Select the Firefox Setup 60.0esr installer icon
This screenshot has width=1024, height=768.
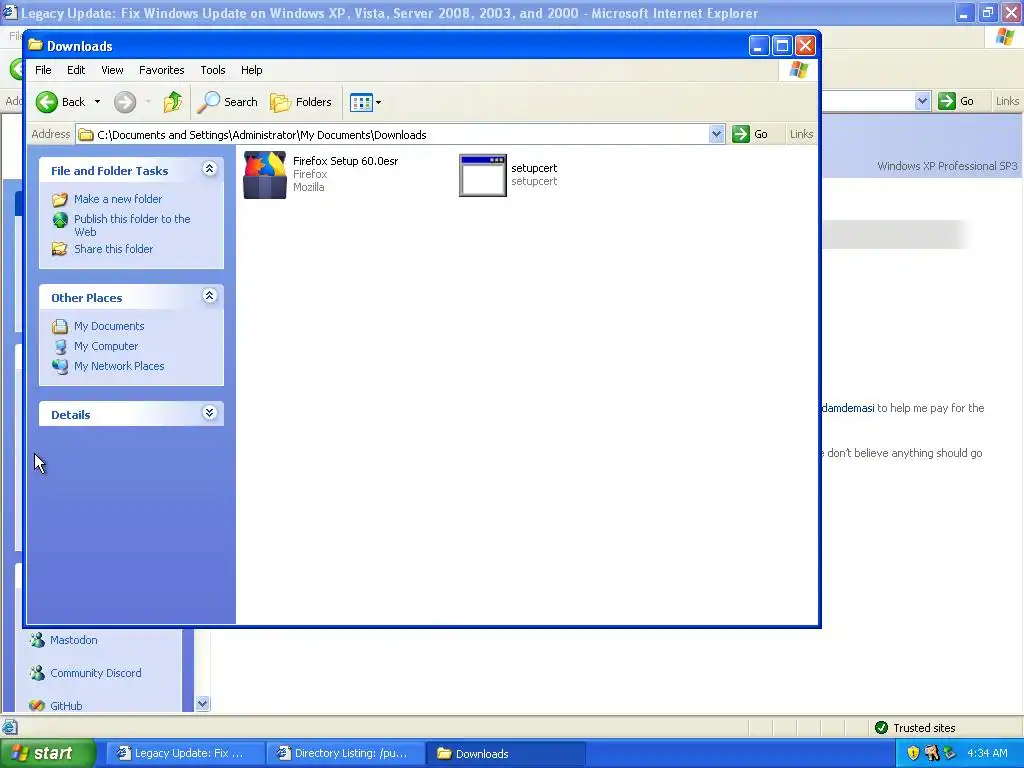264,174
